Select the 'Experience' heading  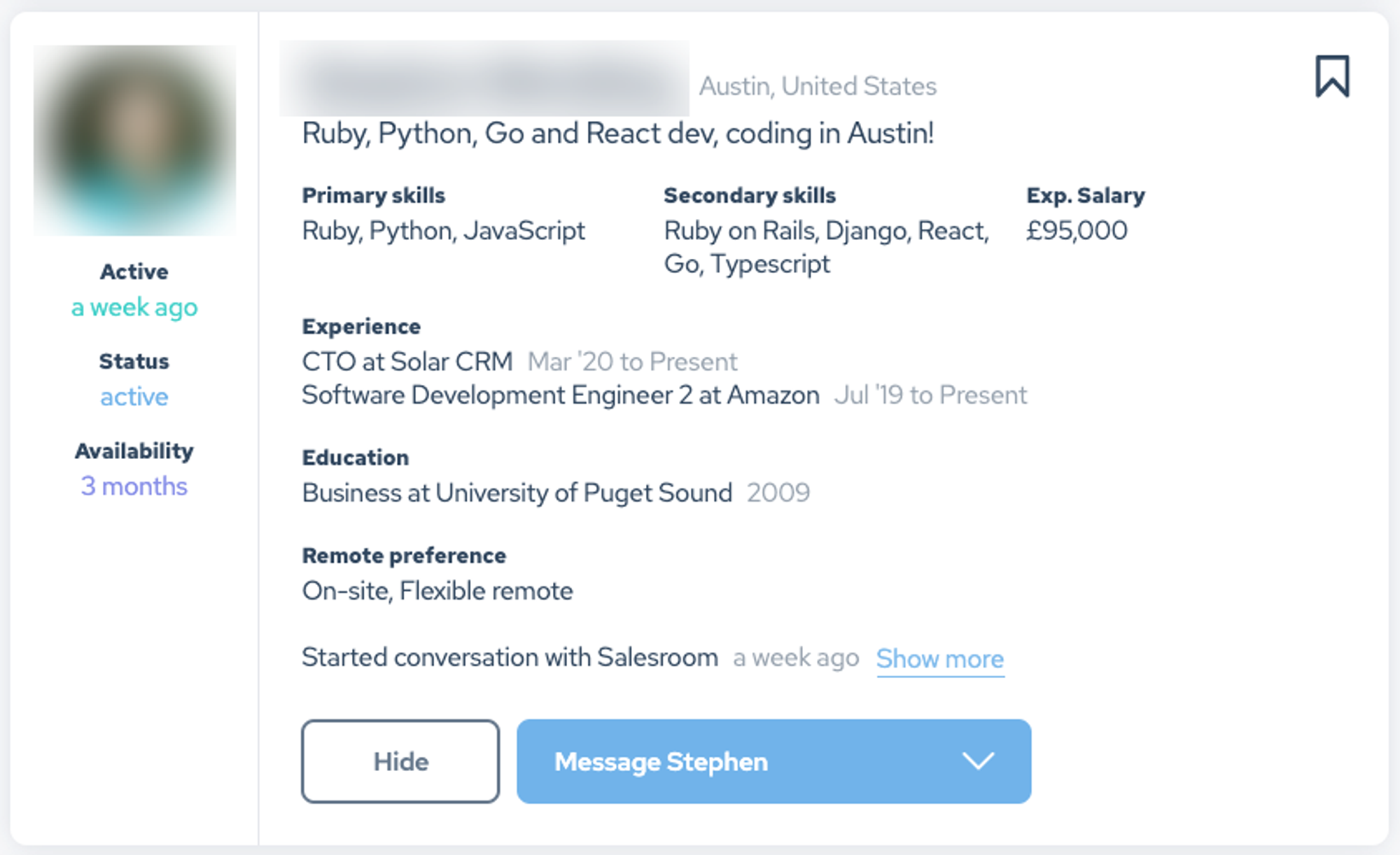(x=361, y=327)
